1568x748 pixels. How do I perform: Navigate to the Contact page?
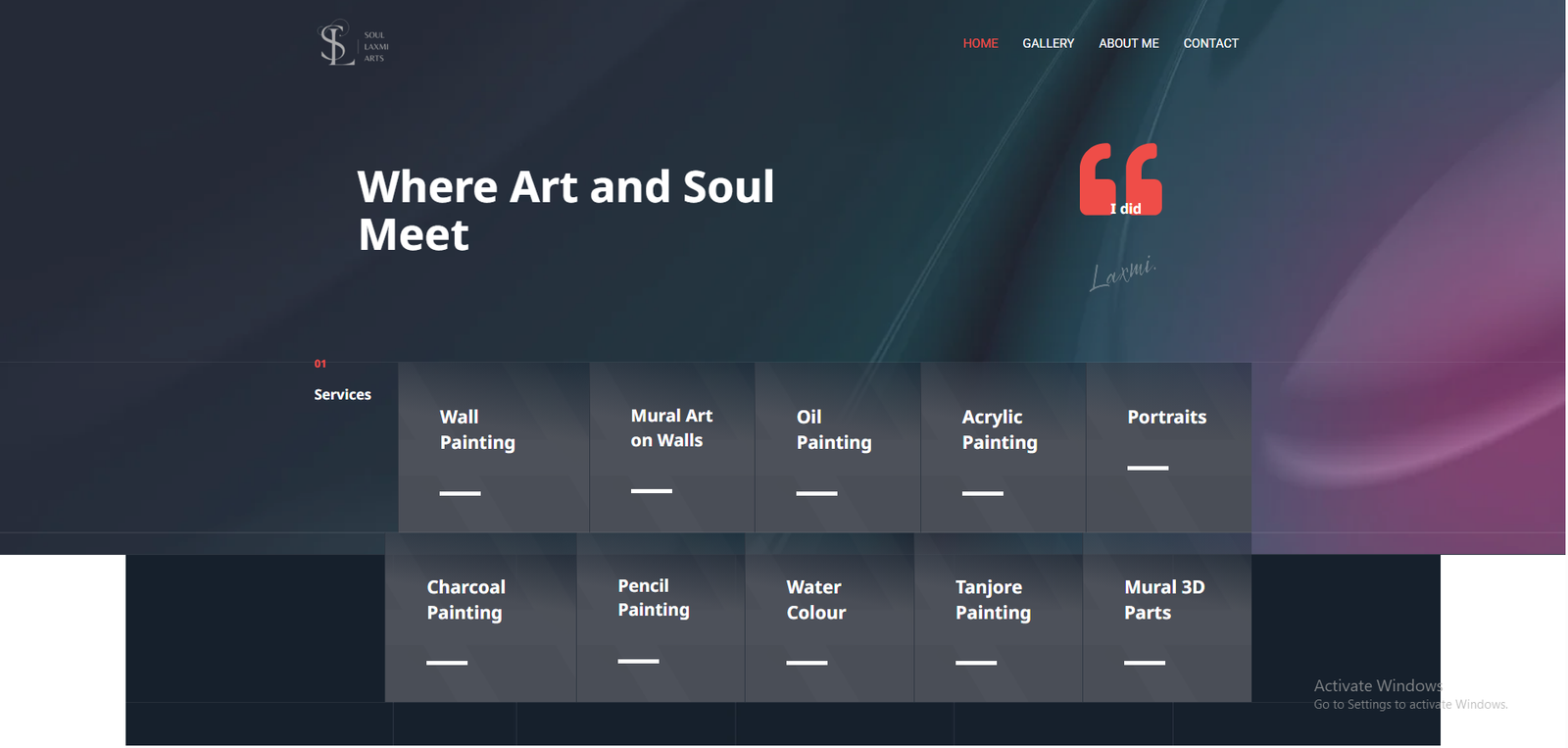click(1210, 43)
